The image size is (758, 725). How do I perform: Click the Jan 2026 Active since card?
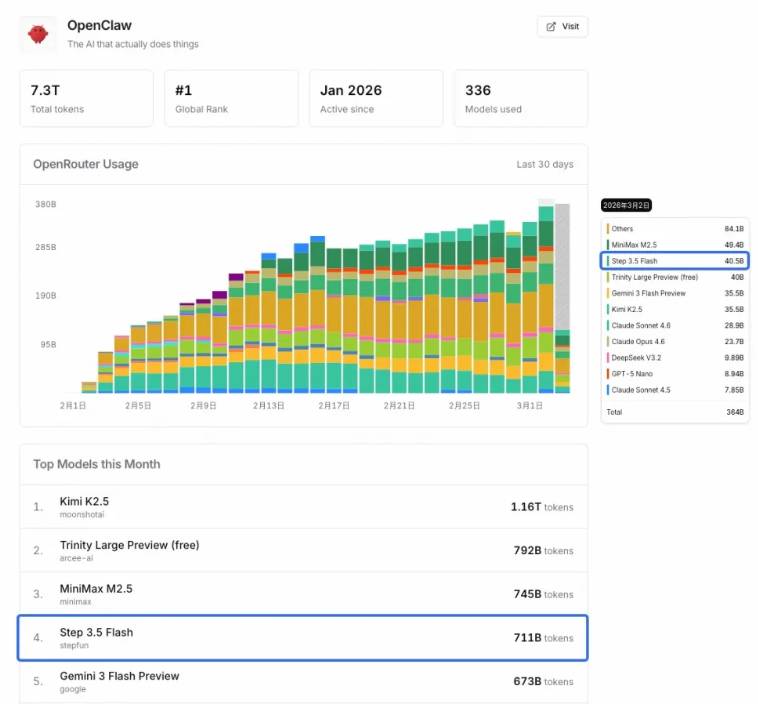pyautogui.click(x=376, y=99)
